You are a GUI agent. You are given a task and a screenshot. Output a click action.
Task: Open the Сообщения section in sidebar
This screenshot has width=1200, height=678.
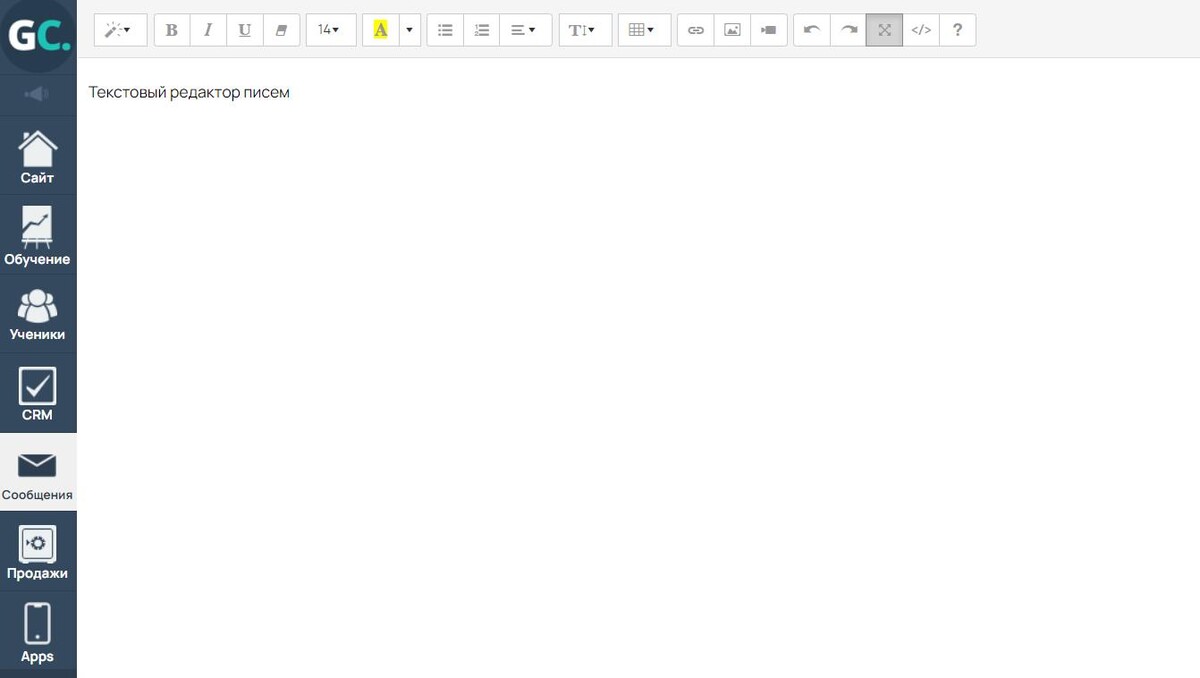click(38, 474)
